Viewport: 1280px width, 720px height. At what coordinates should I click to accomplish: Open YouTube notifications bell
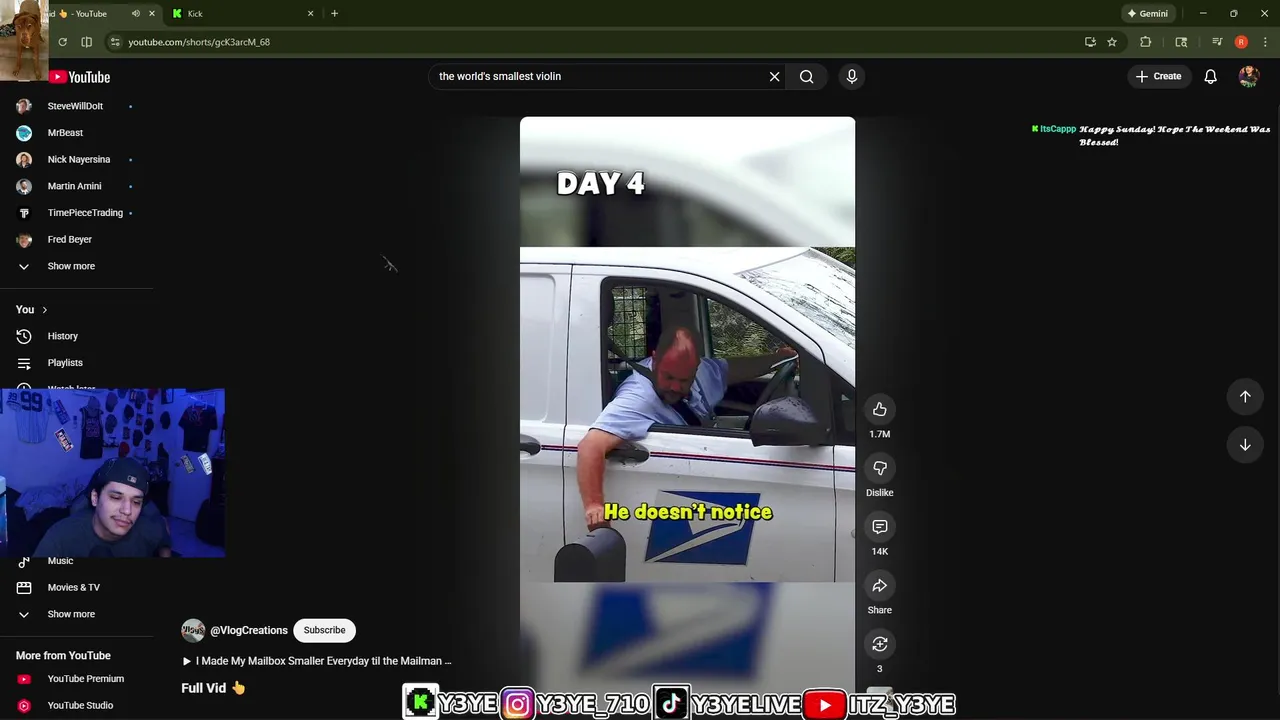tap(1210, 76)
